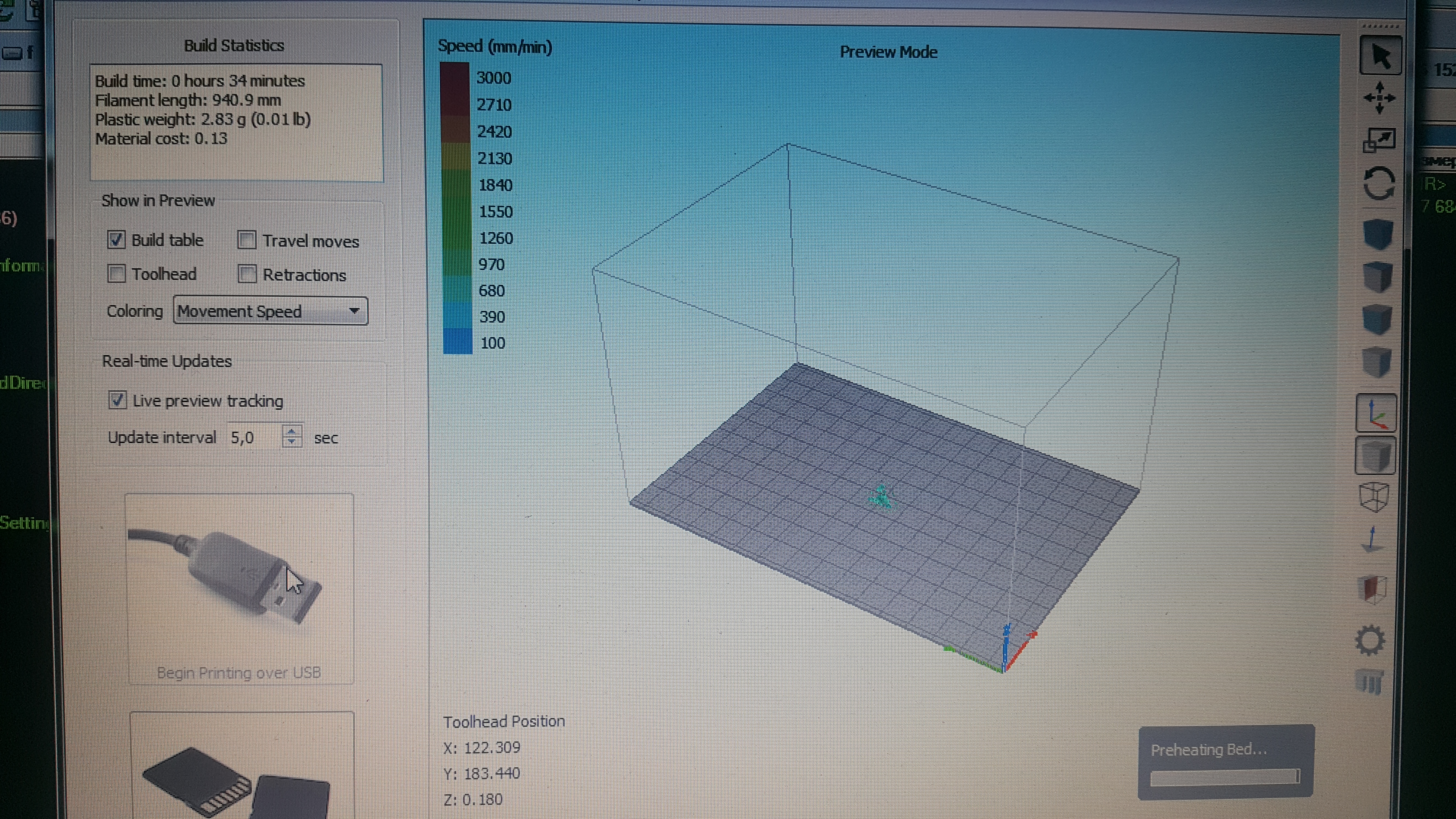Click Begin Printing over USB label
The image size is (1456, 819).
tap(239, 673)
